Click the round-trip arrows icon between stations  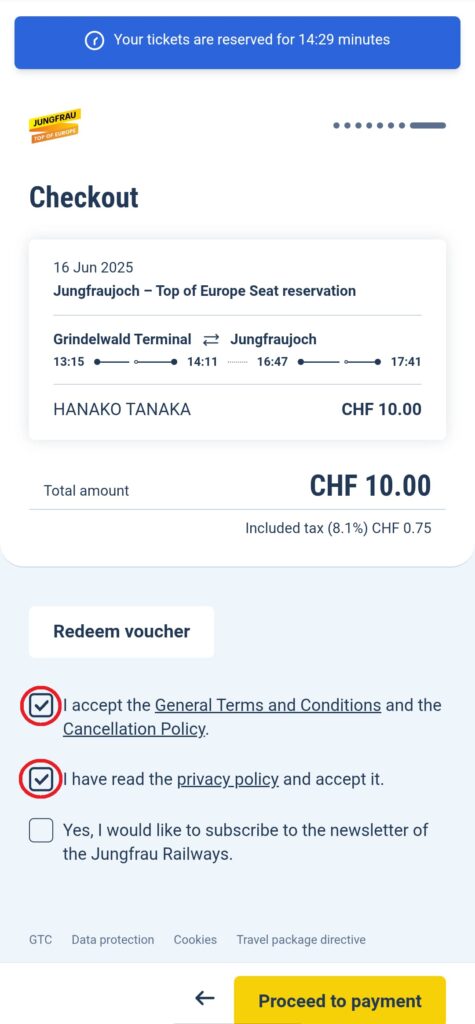point(211,340)
